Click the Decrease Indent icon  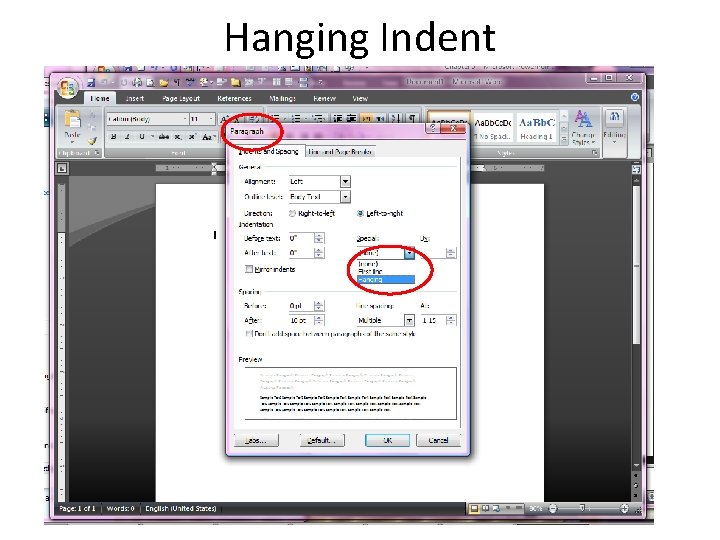tap(338, 118)
